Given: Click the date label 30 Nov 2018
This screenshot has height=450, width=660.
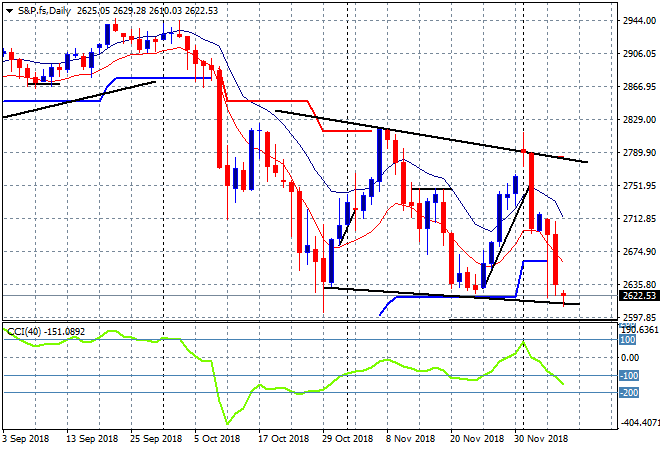Looking at the screenshot, I should point(541,439).
